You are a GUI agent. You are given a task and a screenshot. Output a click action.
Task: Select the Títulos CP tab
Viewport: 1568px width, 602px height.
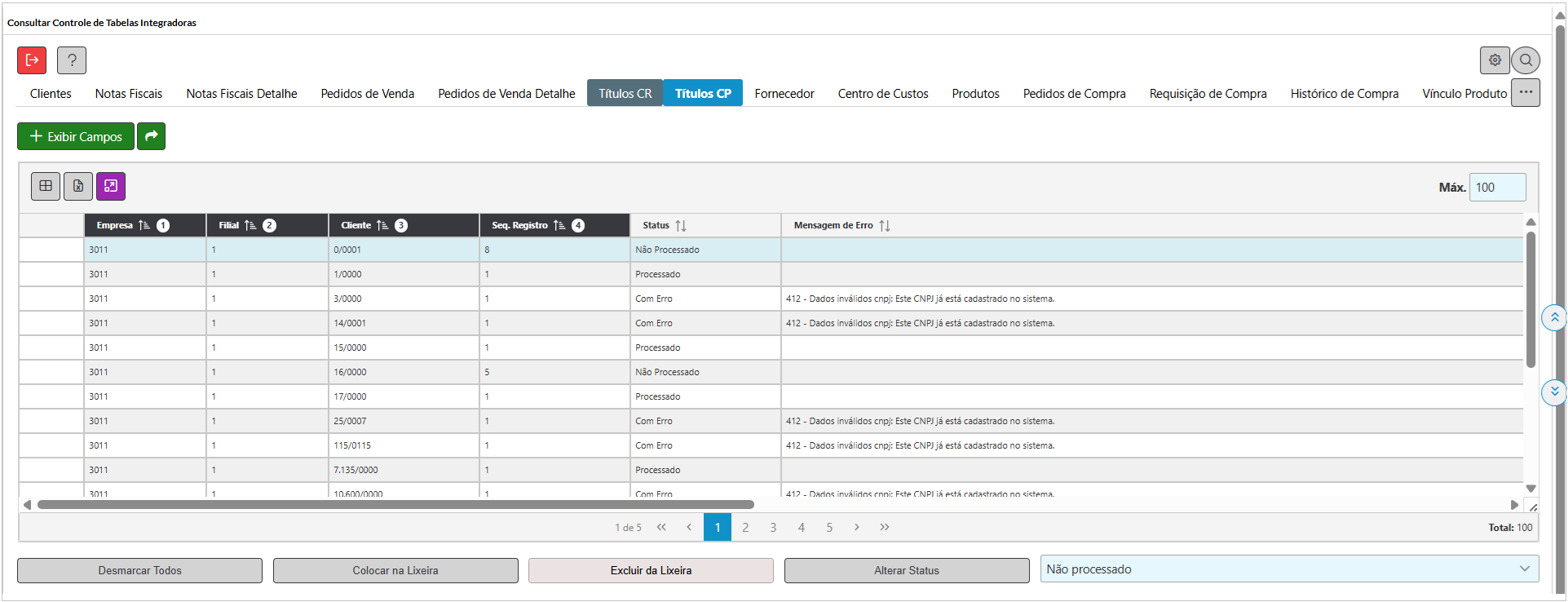(x=703, y=94)
